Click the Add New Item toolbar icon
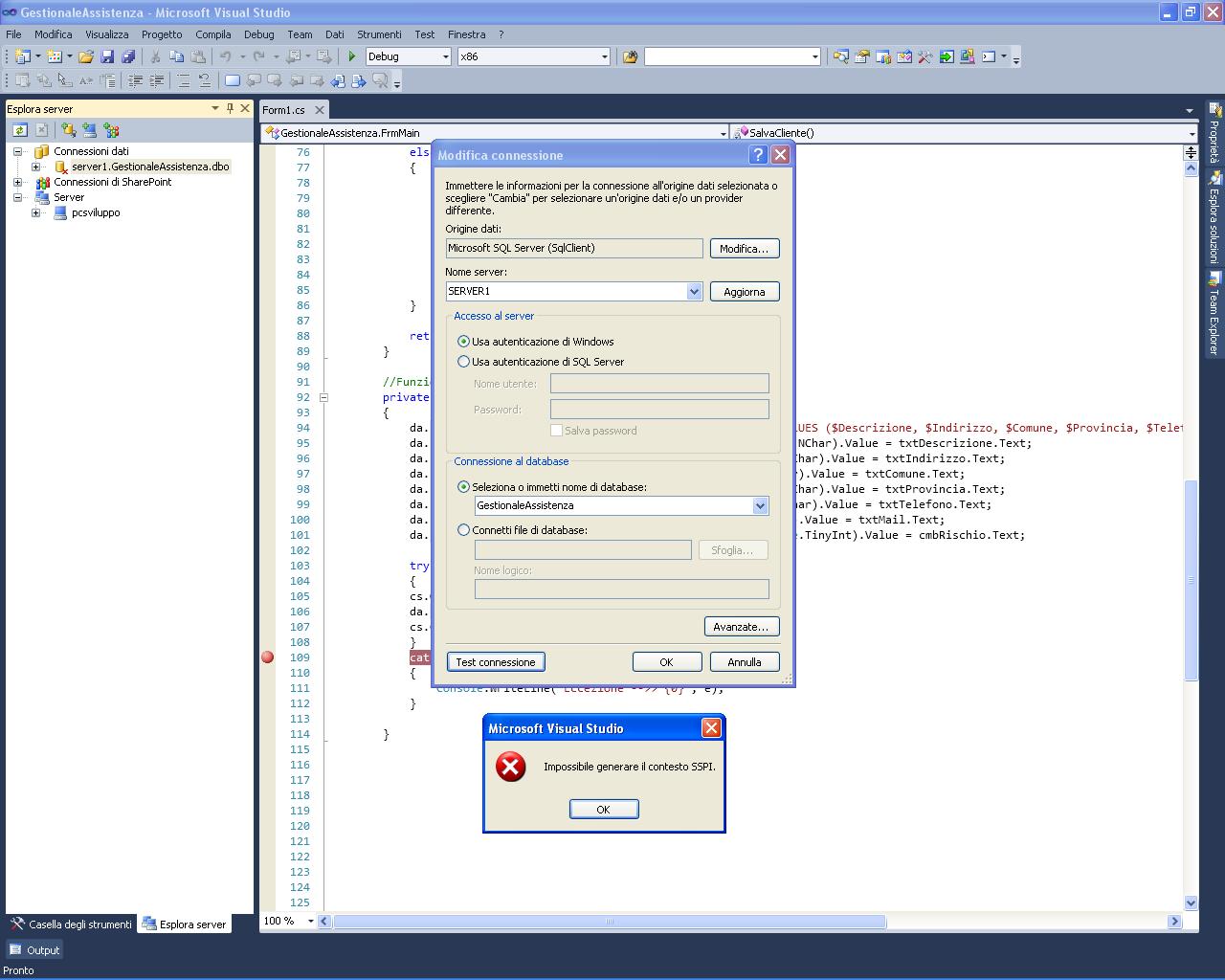 click(x=54, y=56)
